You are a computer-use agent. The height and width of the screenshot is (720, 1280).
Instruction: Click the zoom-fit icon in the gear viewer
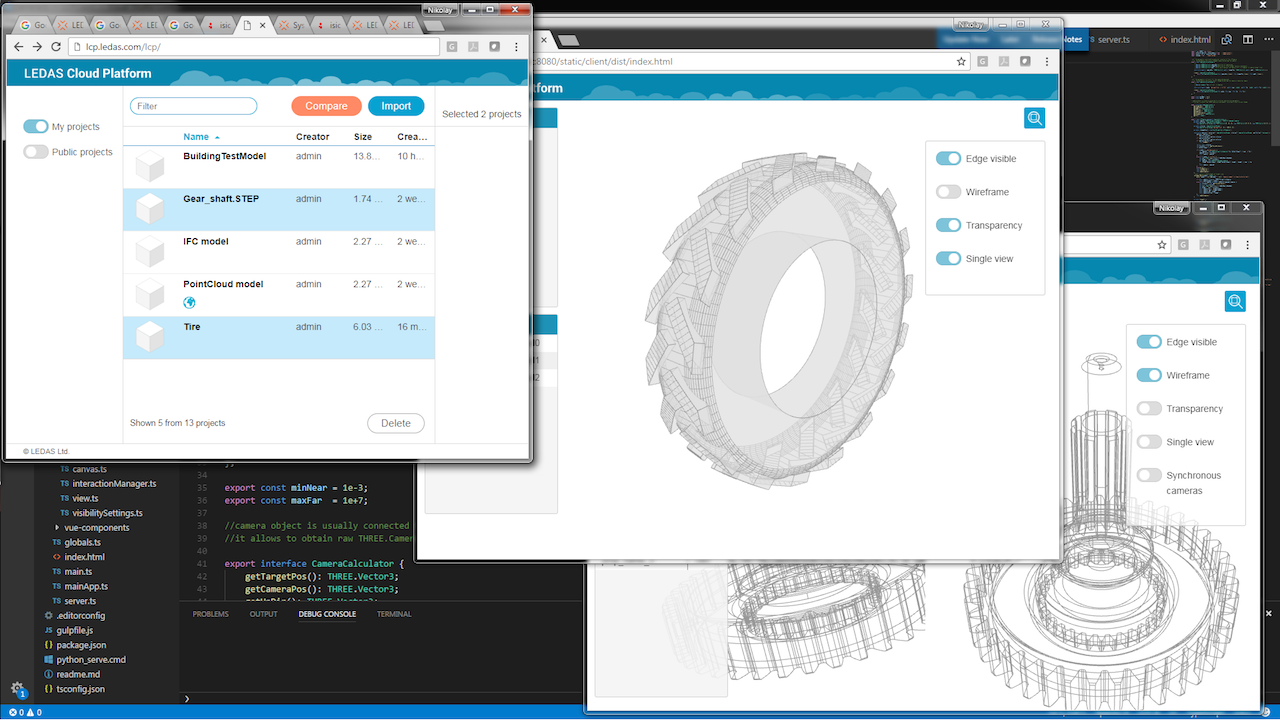[1235, 302]
